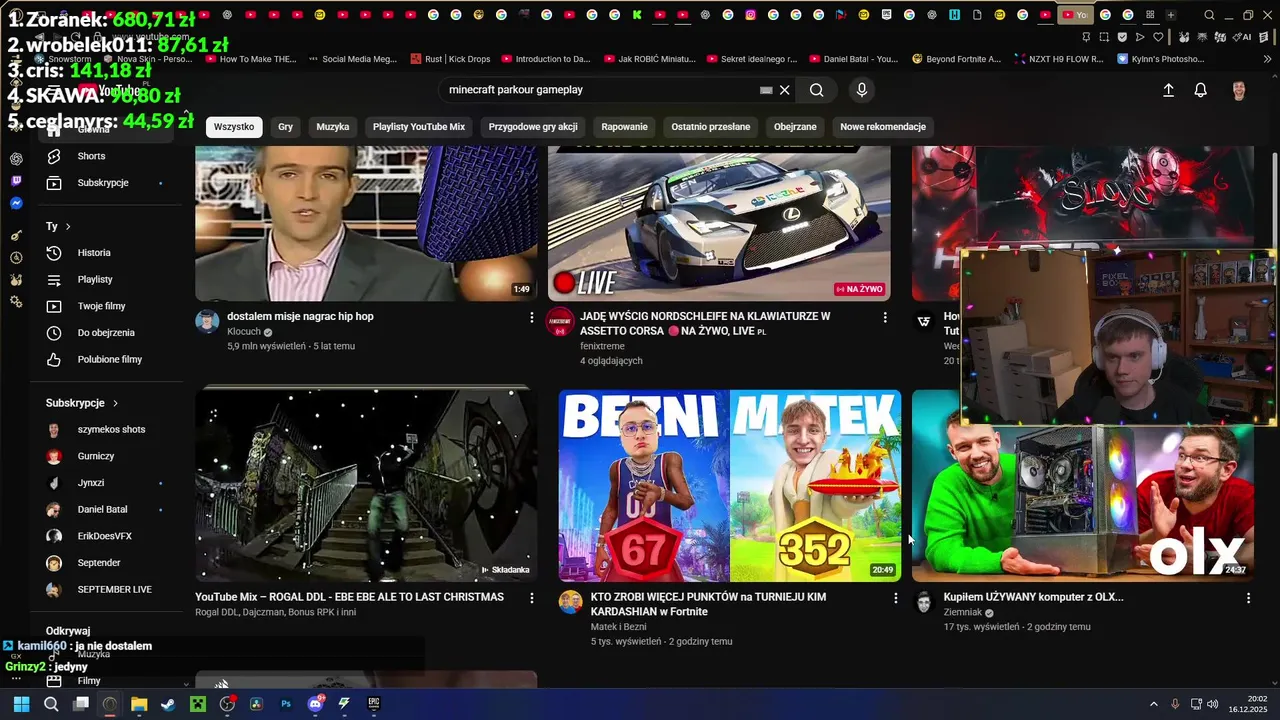This screenshot has height=720, width=1280.
Task: Expand the Subskrypcje section chevron
Action: pos(115,403)
